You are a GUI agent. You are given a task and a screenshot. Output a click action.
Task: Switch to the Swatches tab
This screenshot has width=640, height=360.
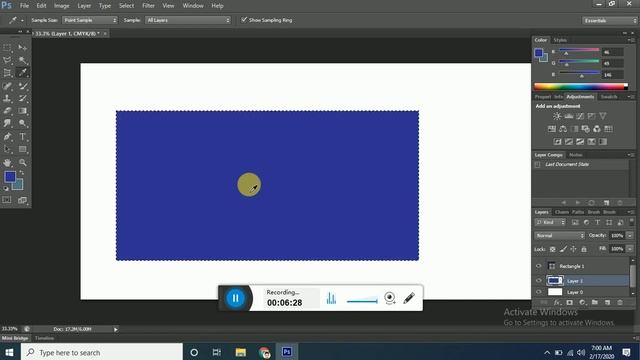609,97
